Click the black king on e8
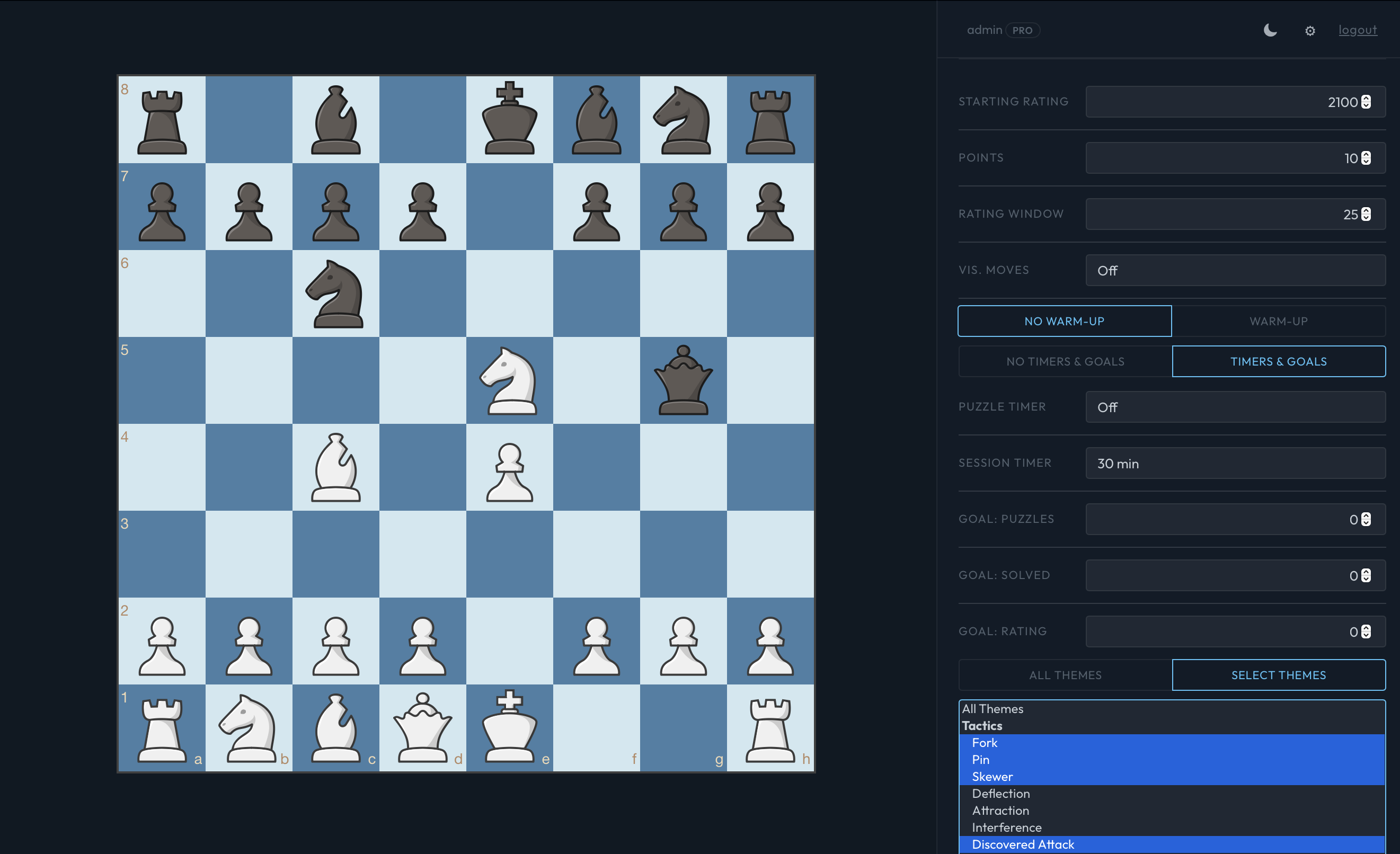 (510, 119)
